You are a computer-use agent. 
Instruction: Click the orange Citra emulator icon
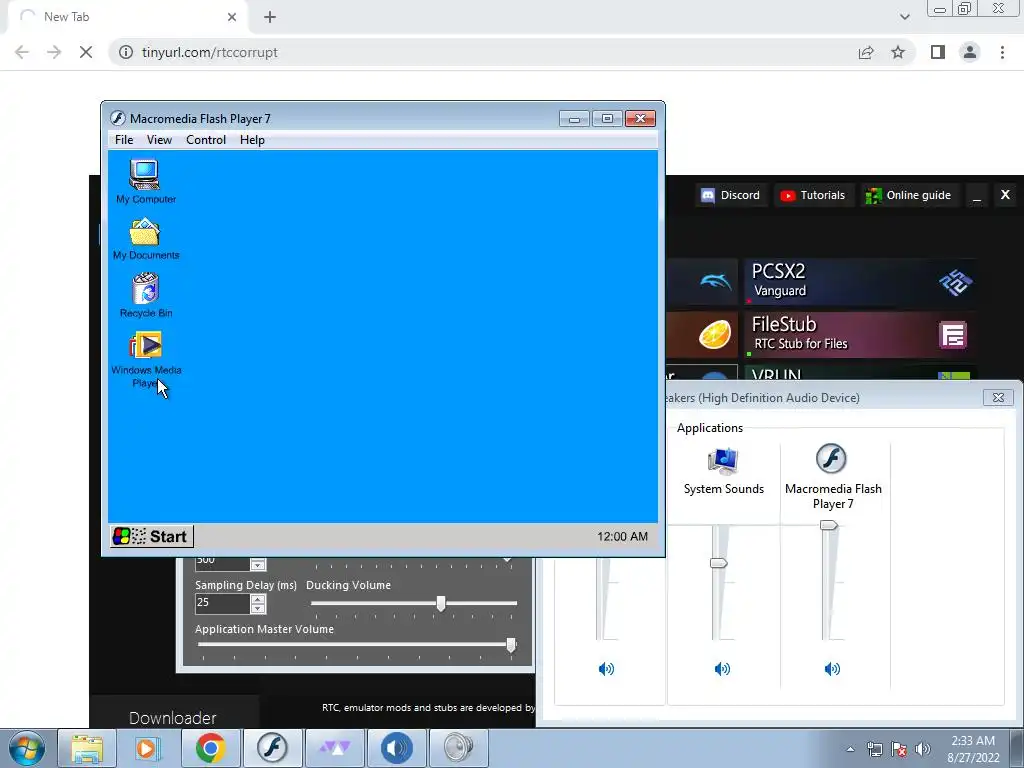715,335
